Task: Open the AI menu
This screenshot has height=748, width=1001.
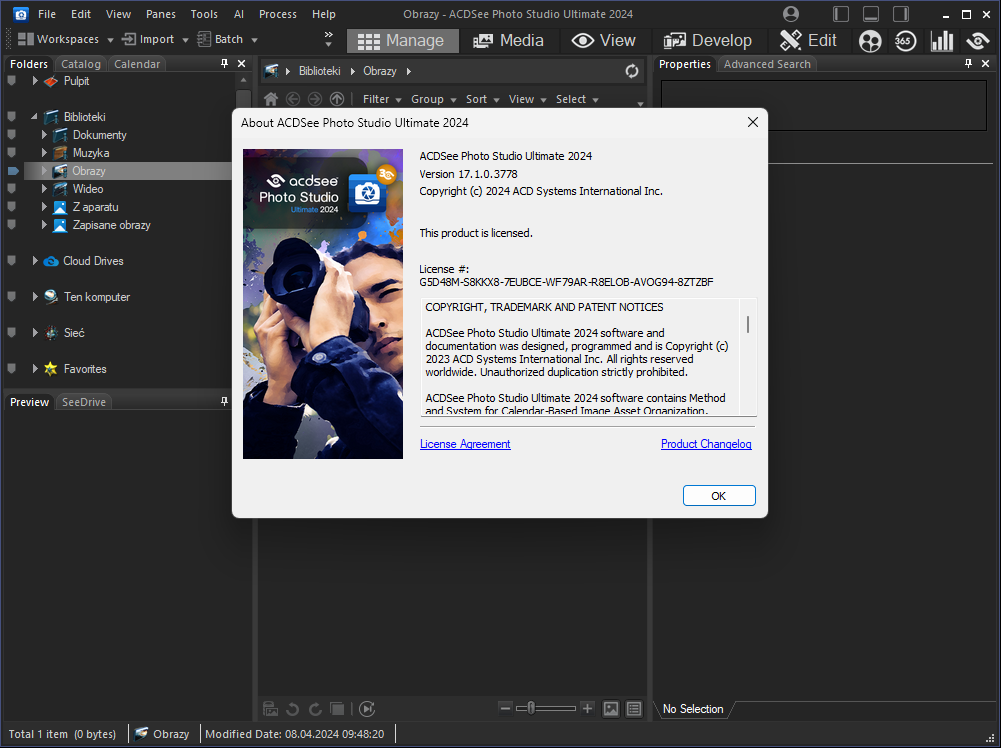Action: click(239, 14)
